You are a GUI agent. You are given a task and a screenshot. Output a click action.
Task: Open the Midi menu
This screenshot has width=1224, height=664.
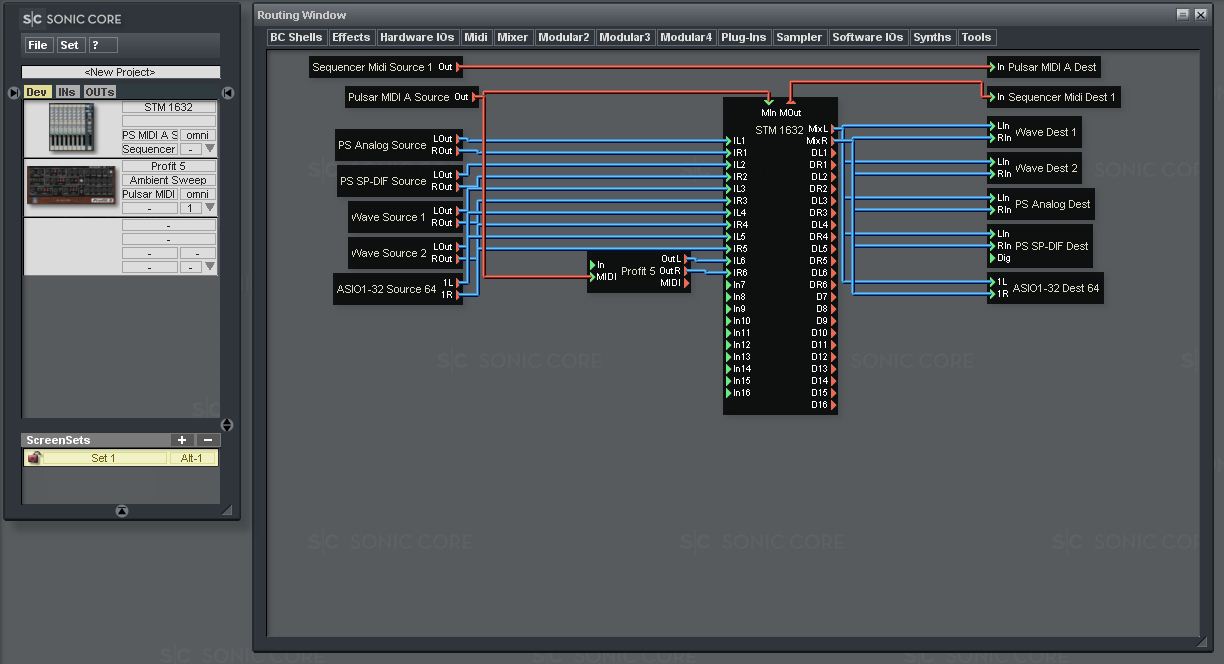(x=476, y=37)
